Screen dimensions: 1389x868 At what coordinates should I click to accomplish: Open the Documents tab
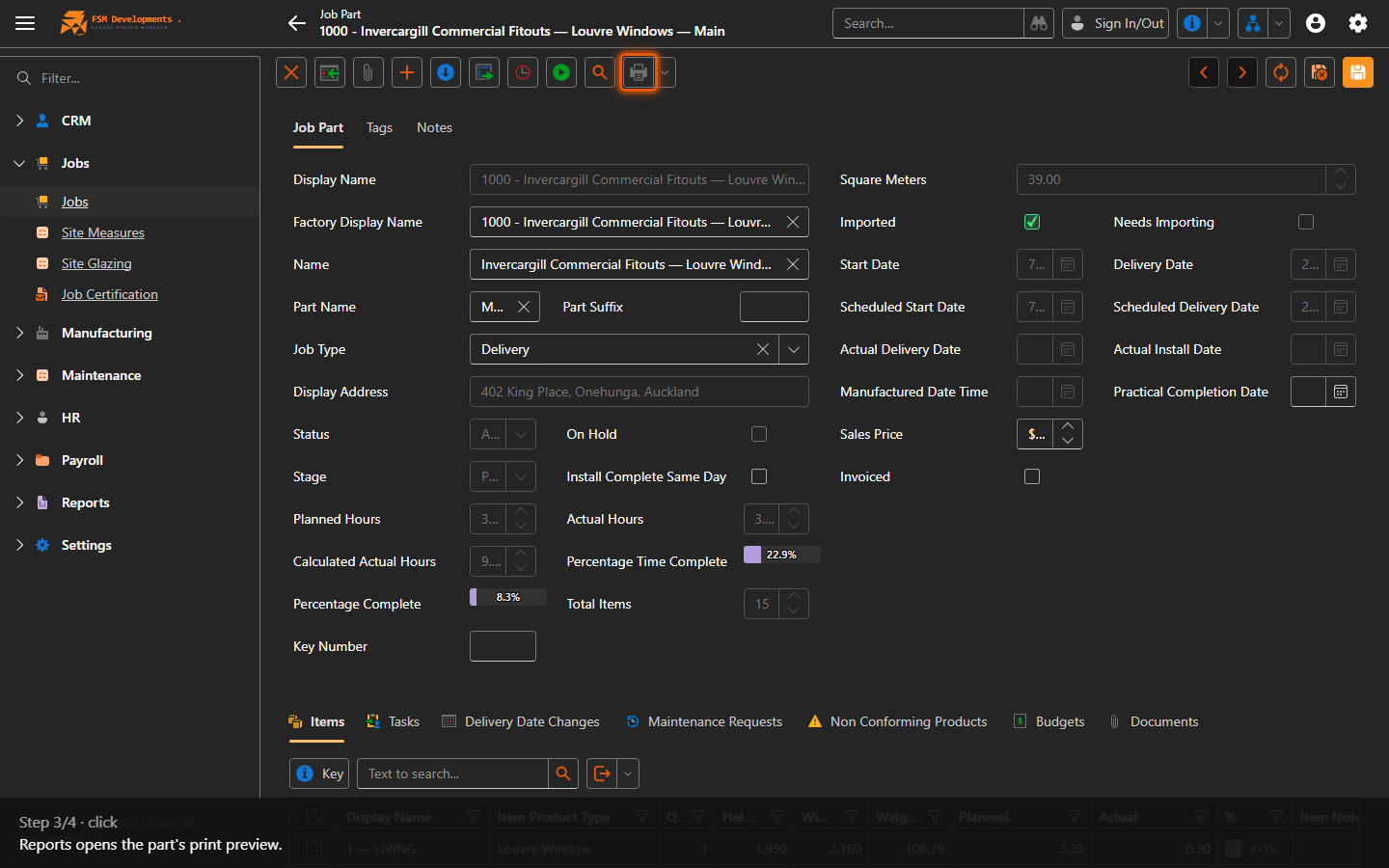(x=1153, y=721)
